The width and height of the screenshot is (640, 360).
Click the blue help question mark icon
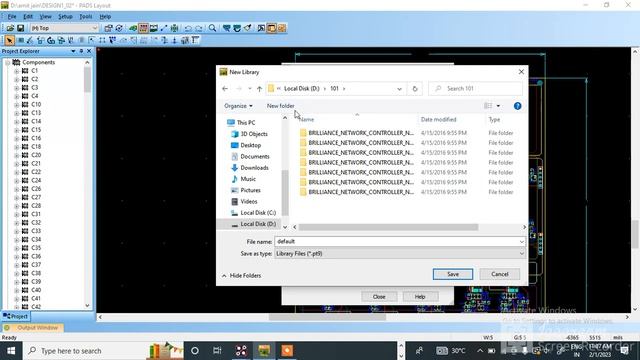click(517, 106)
